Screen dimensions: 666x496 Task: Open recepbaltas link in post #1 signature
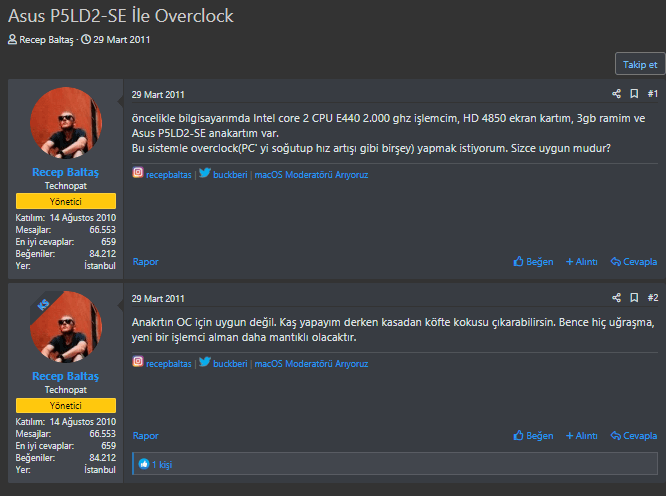169,175
